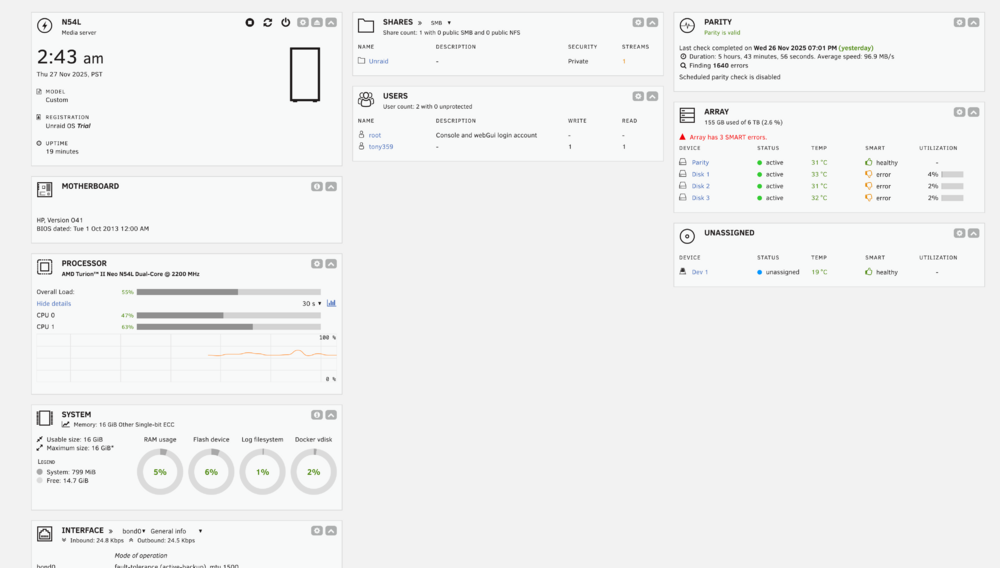Click the eject-style icon in the N54L tile

click(317, 22)
